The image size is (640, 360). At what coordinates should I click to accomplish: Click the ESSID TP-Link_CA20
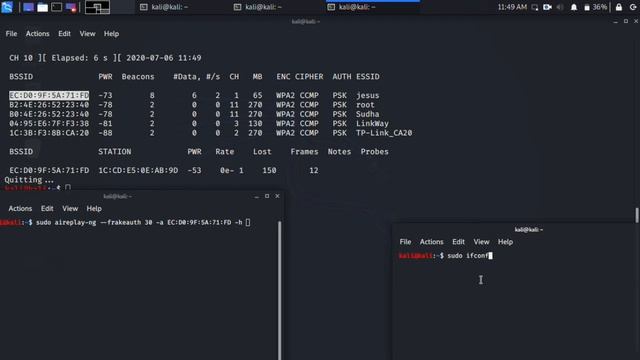[x=384, y=133]
